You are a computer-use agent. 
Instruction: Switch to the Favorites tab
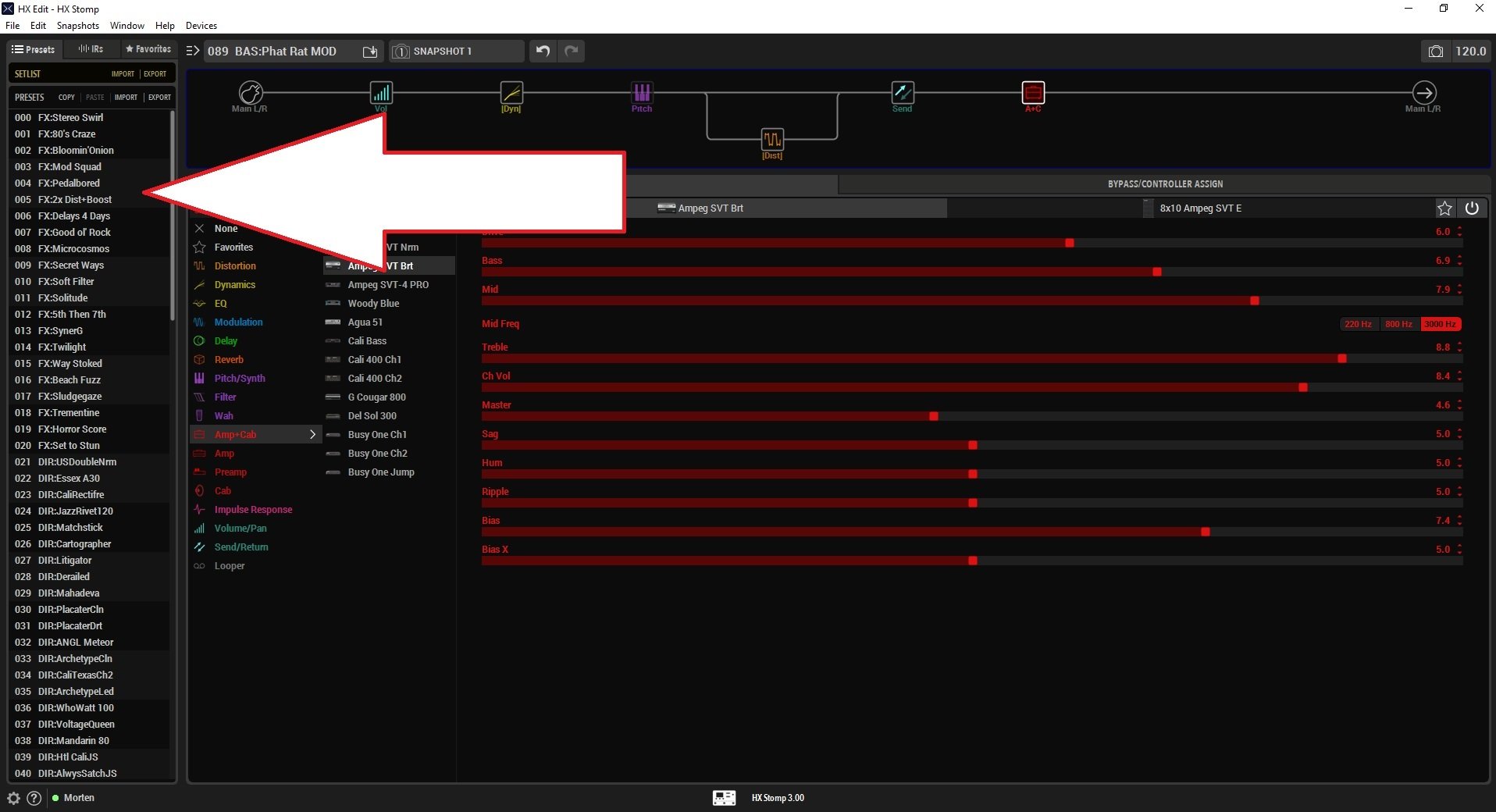(x=148, y=49)
